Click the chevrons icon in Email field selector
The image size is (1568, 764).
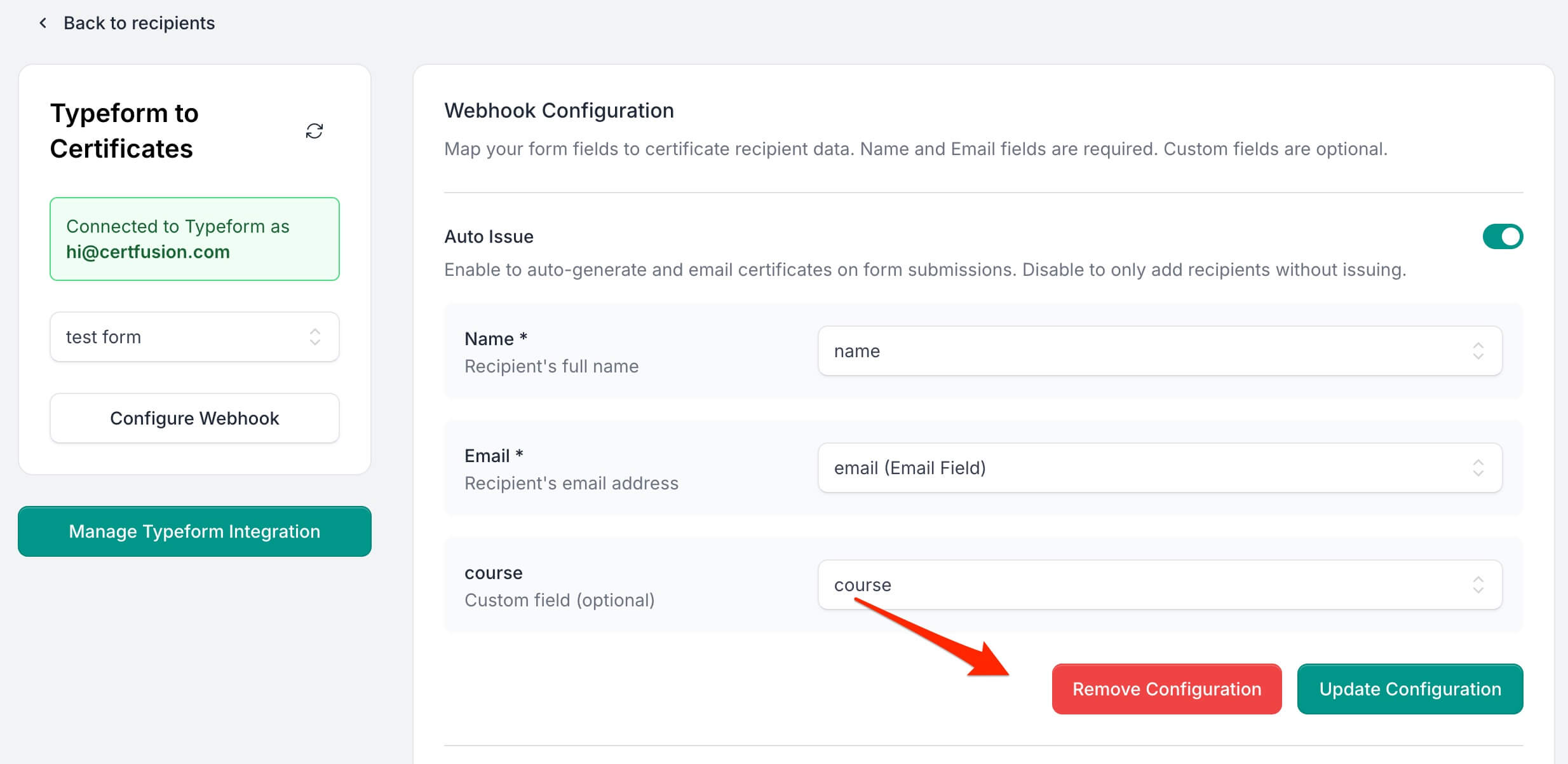tap(1478, 468)
